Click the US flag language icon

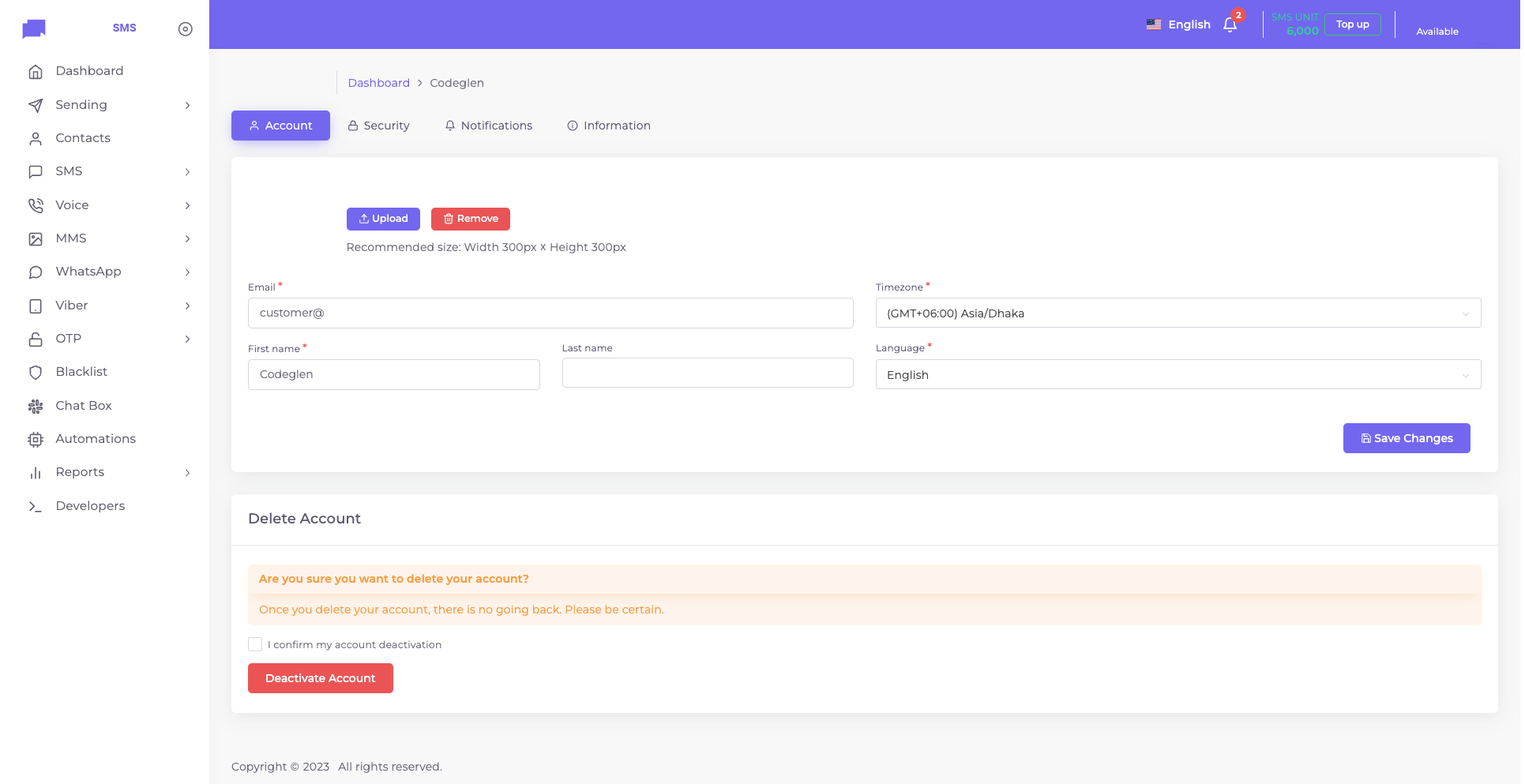point(1153,24)
